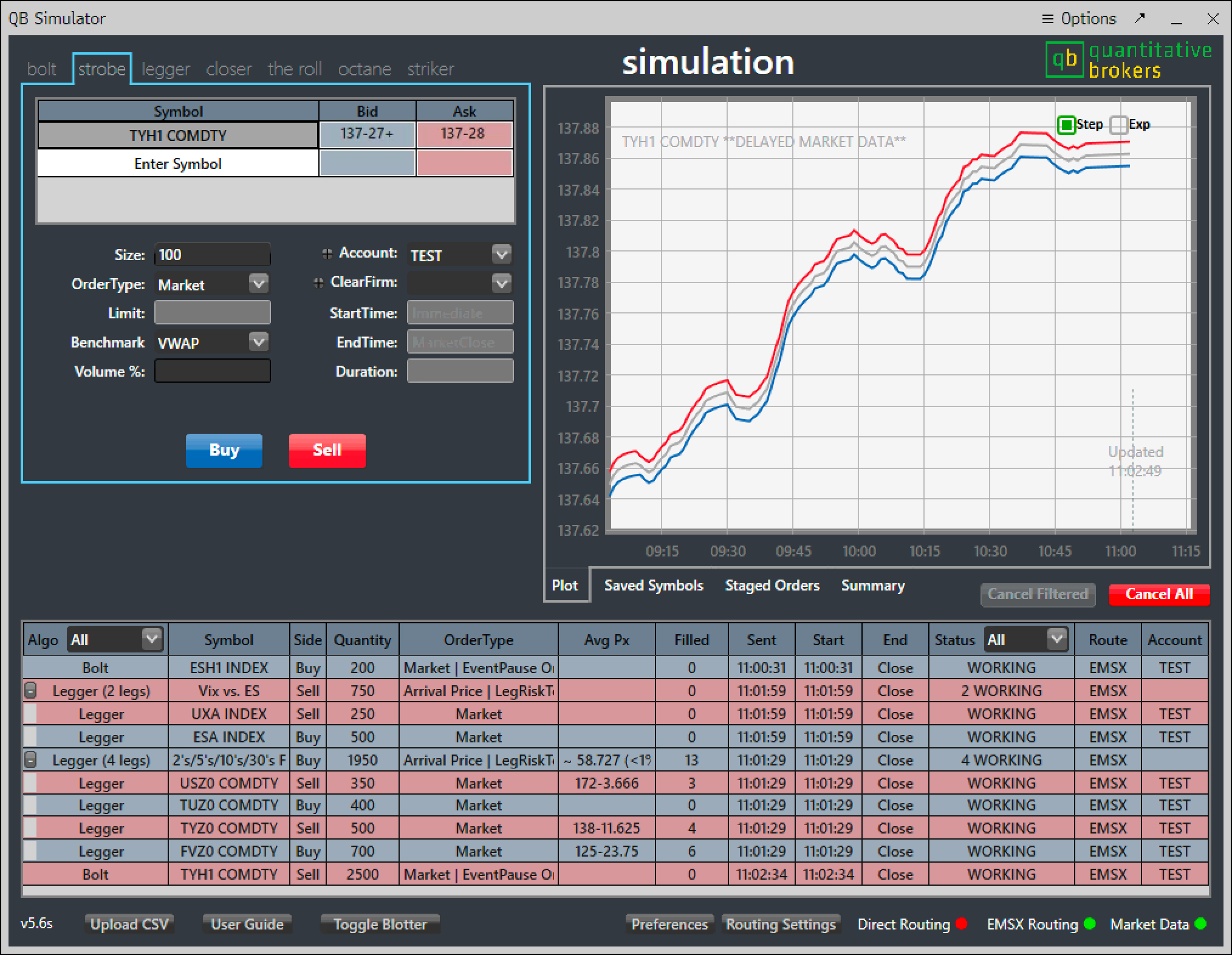Open the Summary tab
Viewport: 1232px width, 955px height.
873,586
